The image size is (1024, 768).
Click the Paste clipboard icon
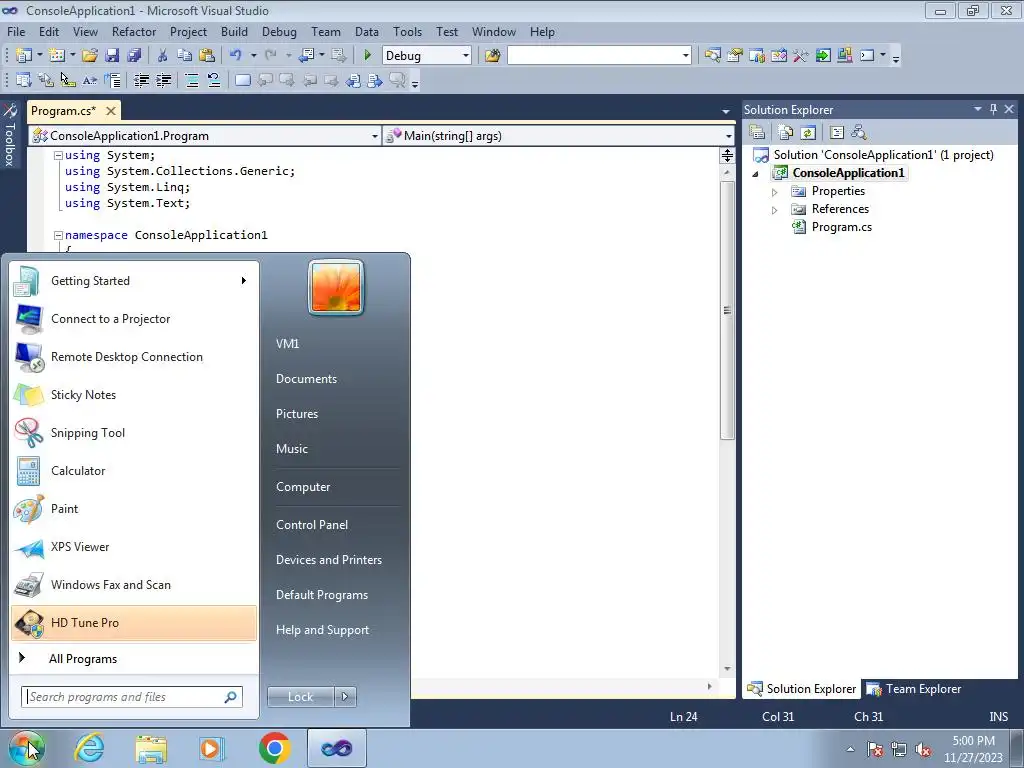(x=207, y=56)
